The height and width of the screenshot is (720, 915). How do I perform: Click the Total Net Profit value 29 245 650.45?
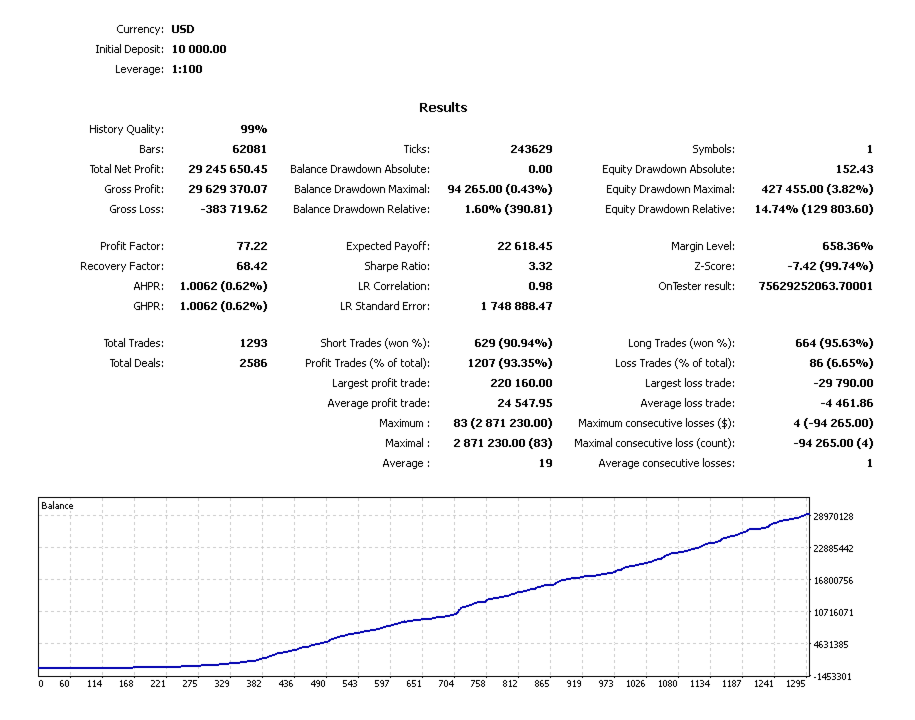pos(228,169)
